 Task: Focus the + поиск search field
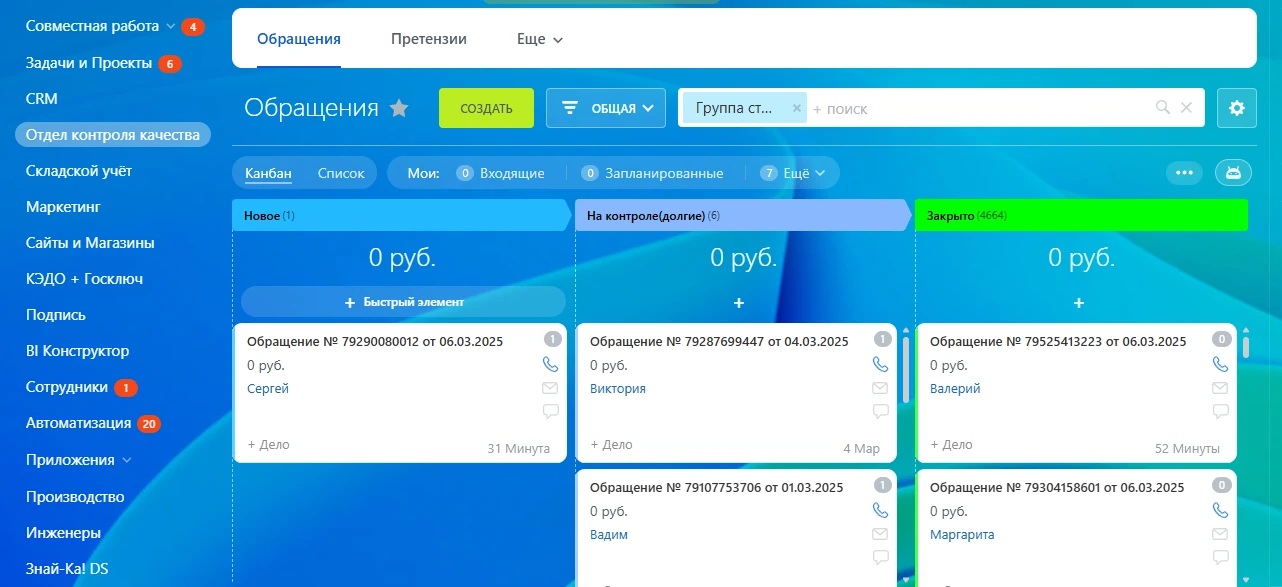point(980,108)
